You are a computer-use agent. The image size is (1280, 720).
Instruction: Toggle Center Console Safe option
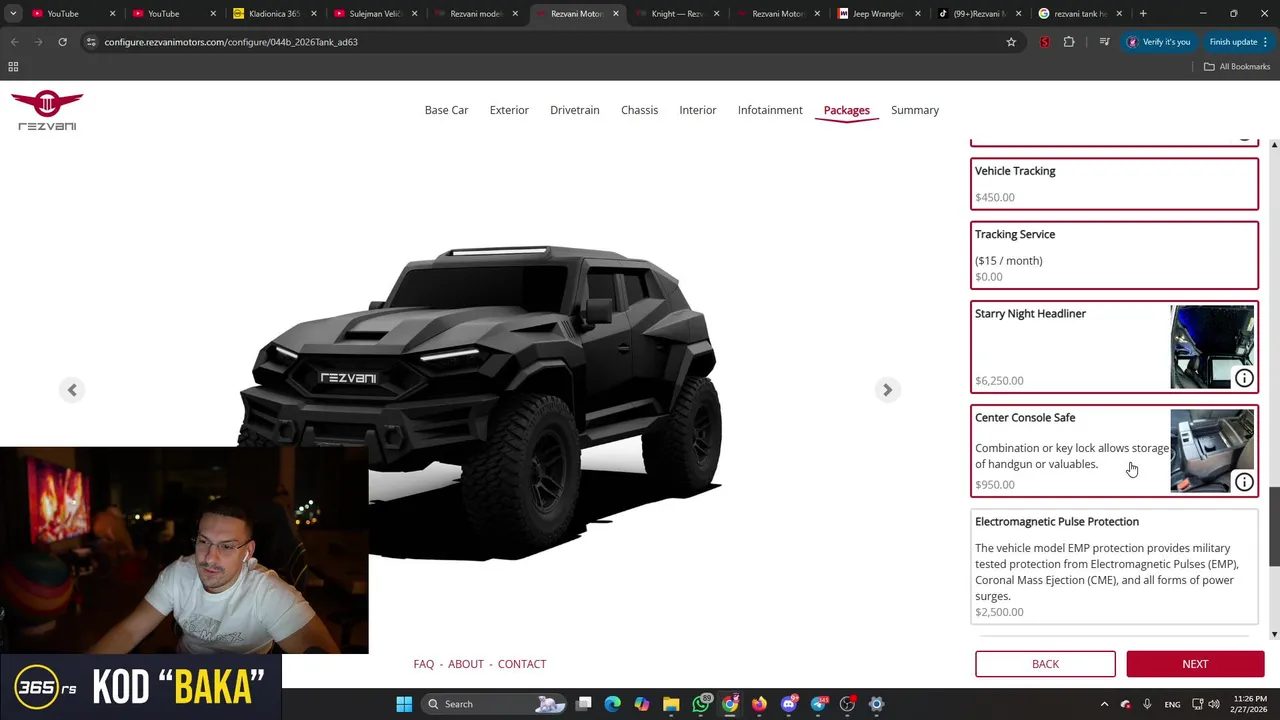click(1114, 451)
